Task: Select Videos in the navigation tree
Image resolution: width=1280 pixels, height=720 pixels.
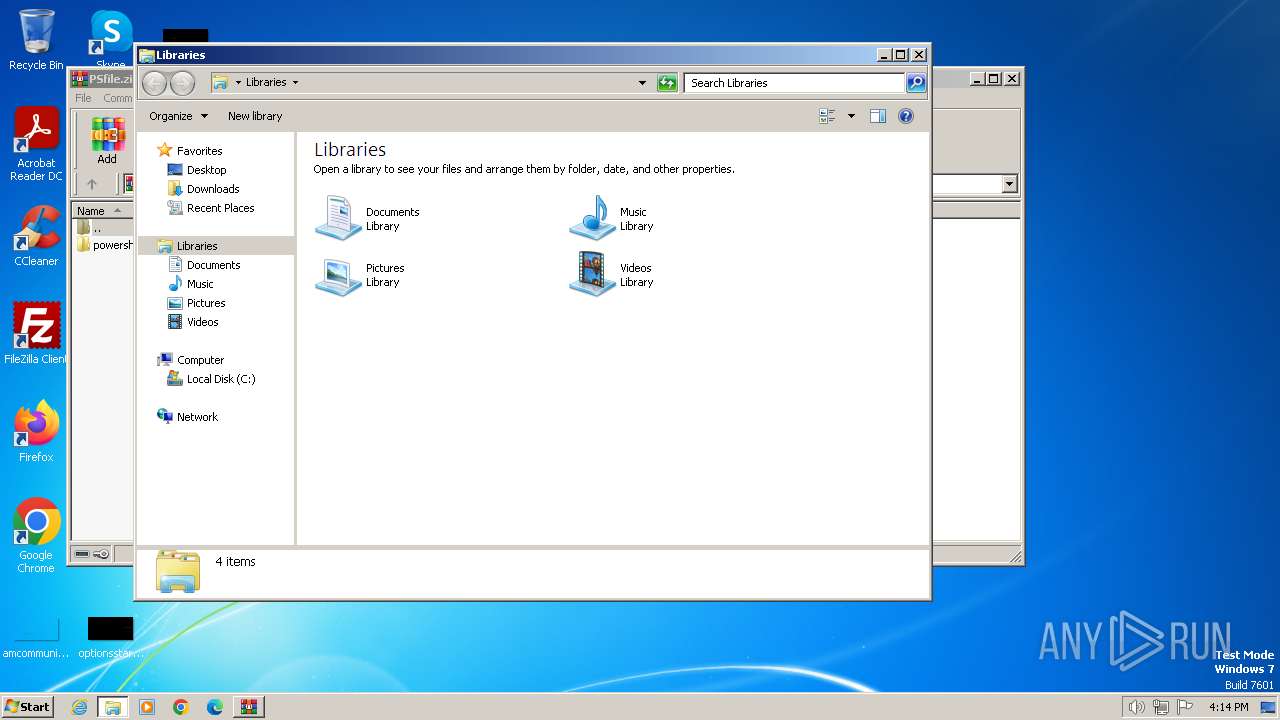Action: 202,322
